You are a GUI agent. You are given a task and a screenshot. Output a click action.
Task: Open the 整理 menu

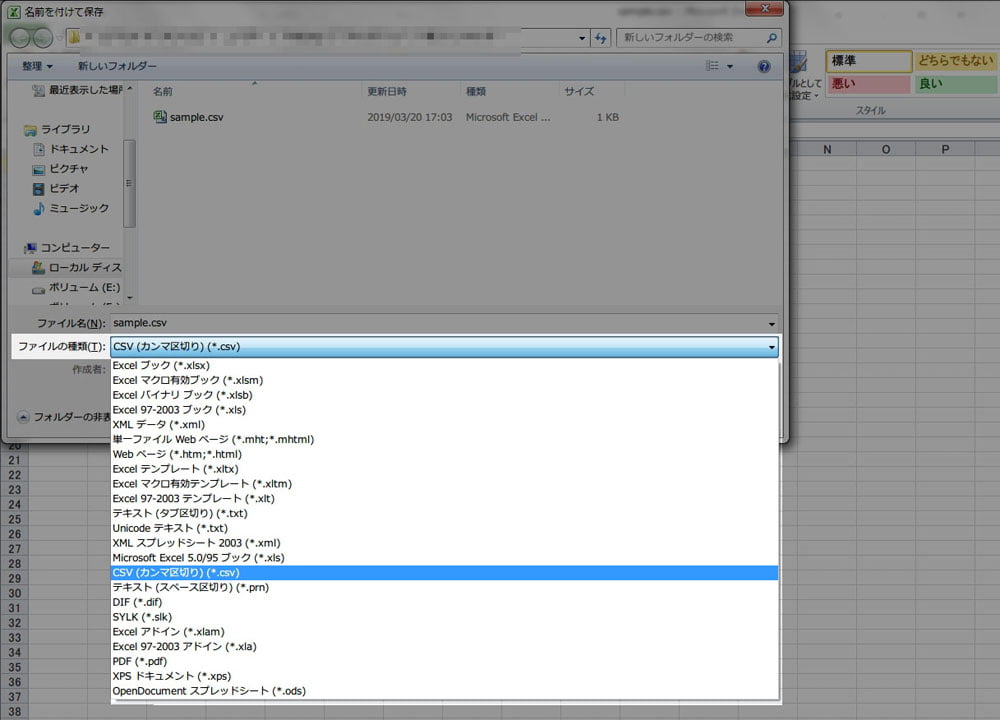(37, 66)
